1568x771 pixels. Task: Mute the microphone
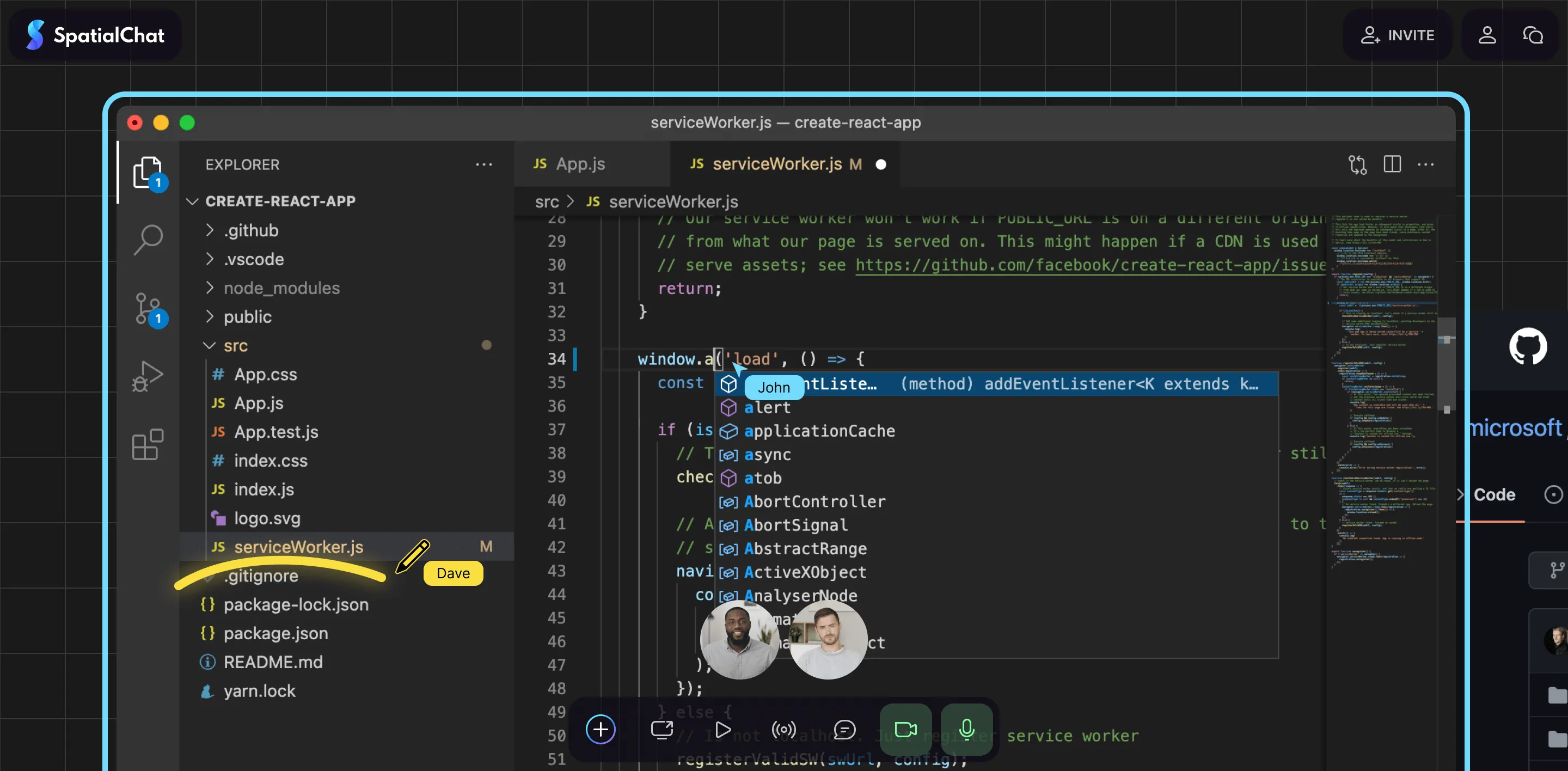click(966, 730)
